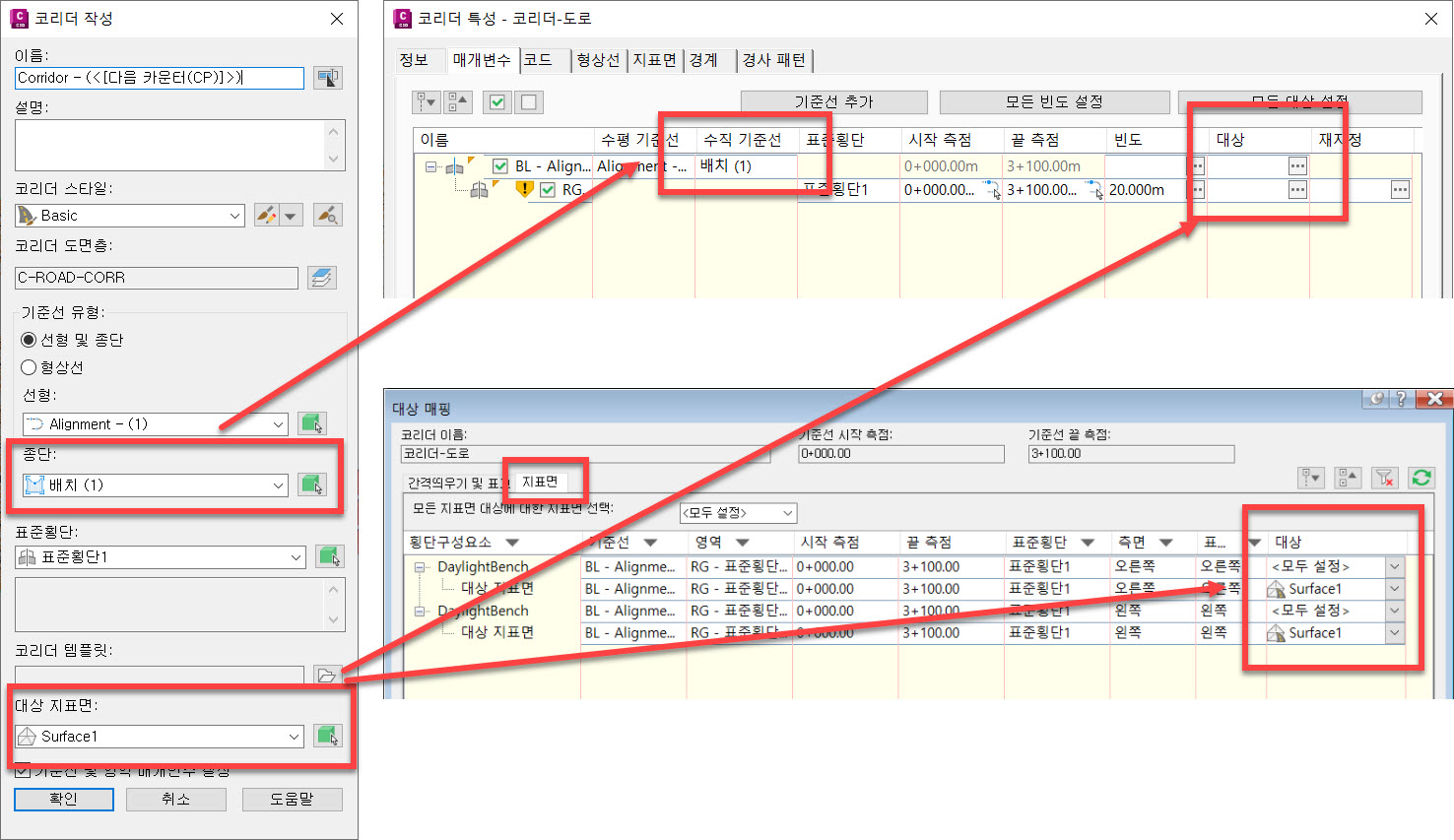This screenshot has width=1454, height=840.
Task: Pick the alignment from the drawing icon
Action: [x=312, y=423]
